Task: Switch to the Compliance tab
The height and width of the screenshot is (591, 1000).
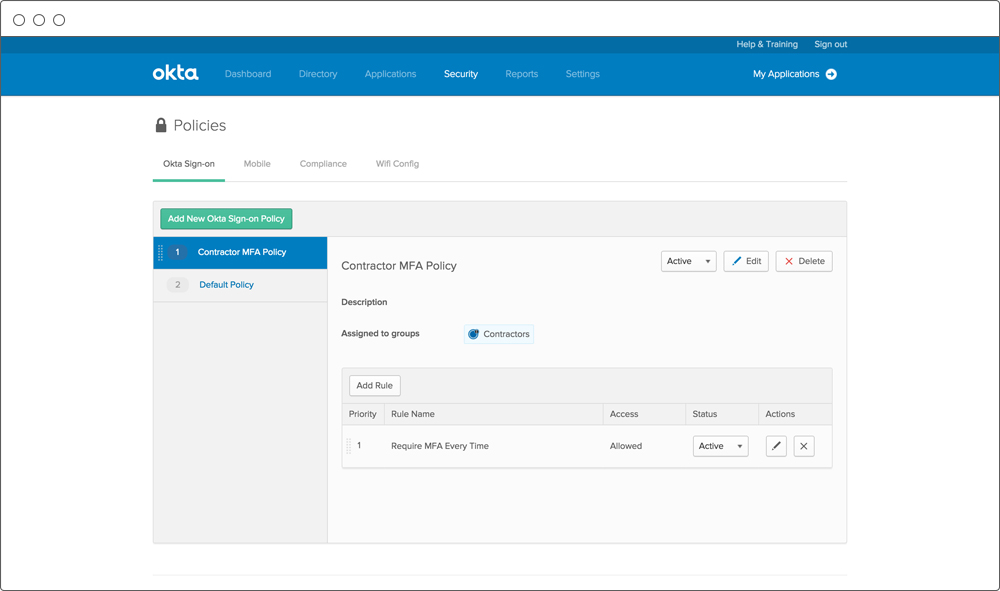Action: tap(323, 164)
